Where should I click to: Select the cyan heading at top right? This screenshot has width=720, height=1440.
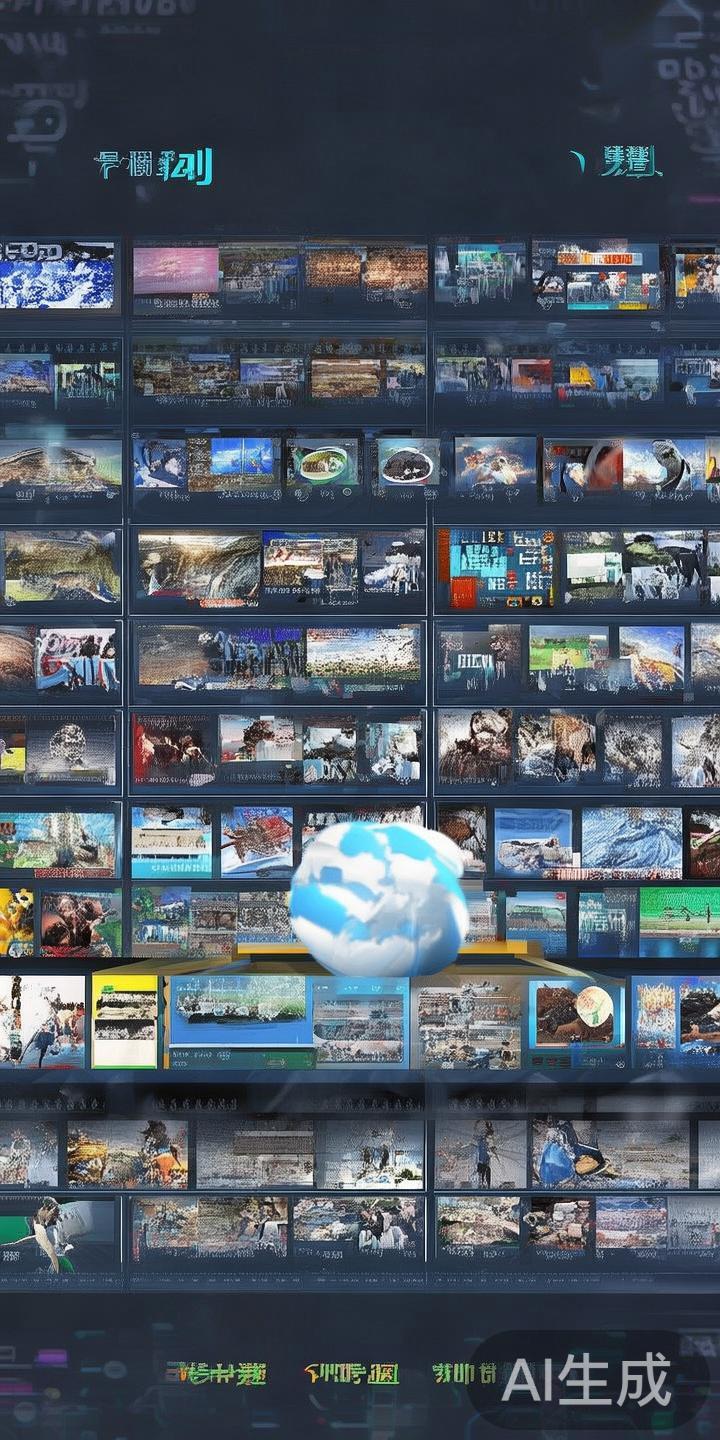(x=627, y=162)
